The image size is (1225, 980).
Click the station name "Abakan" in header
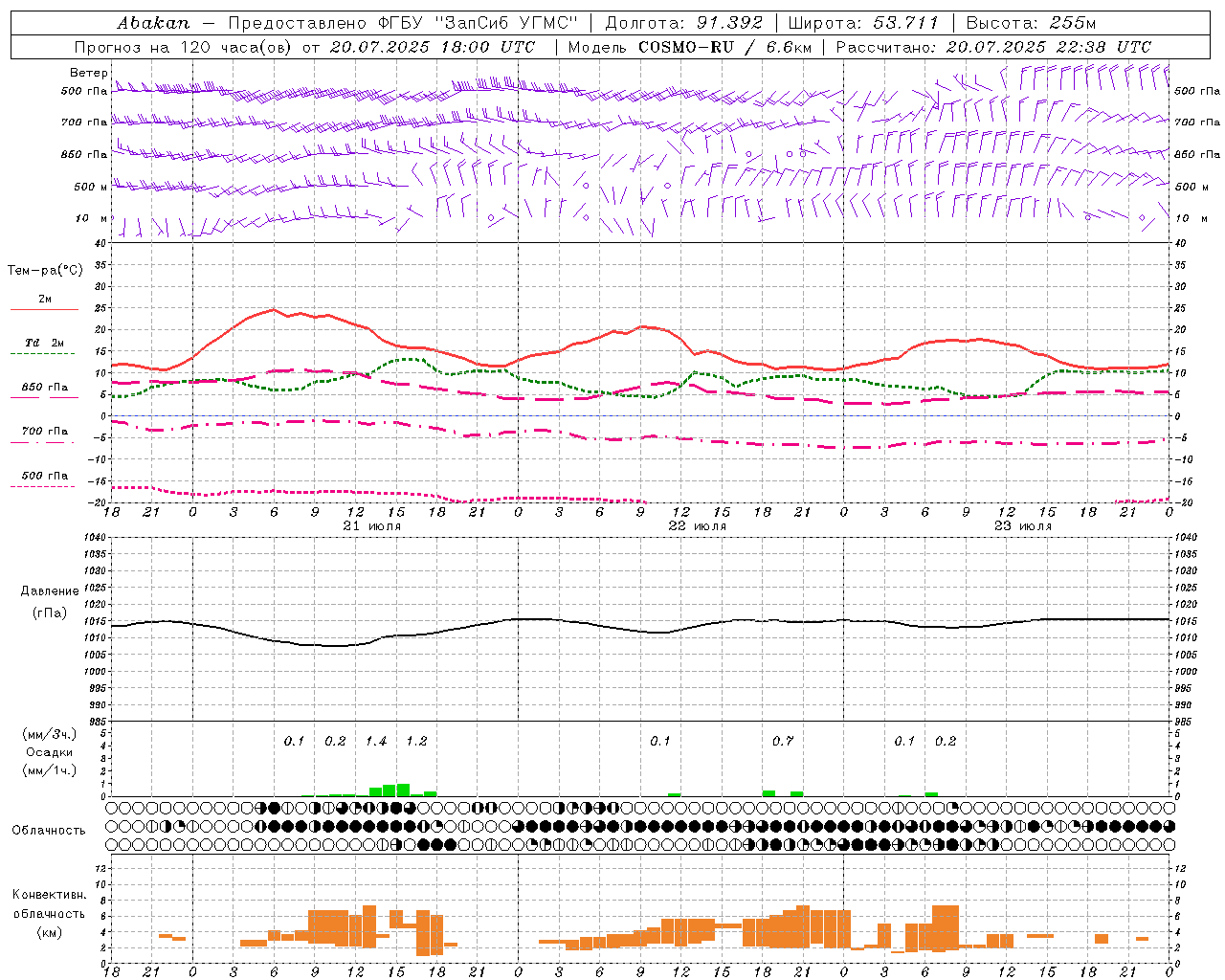[153, 23]
